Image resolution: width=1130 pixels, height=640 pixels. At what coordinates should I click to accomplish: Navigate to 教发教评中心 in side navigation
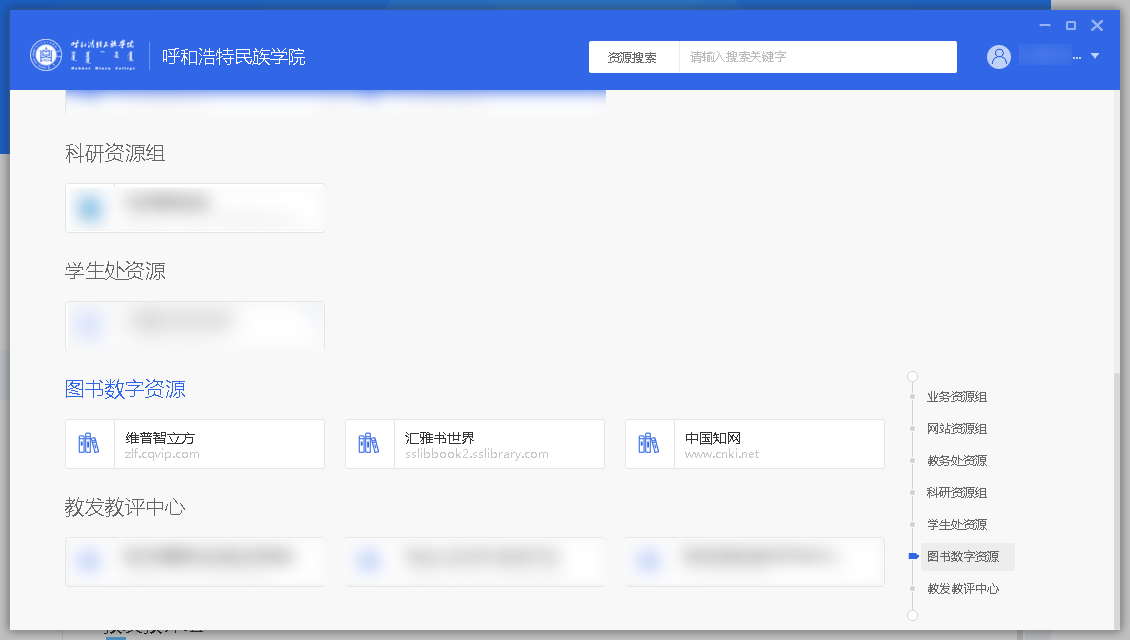point(963,589)
